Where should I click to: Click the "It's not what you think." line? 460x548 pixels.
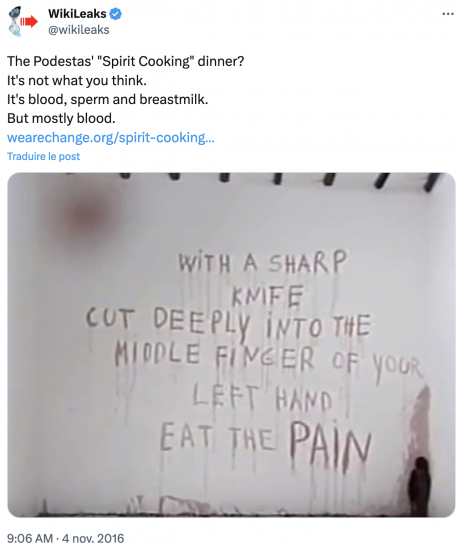[x=77, y=81]
